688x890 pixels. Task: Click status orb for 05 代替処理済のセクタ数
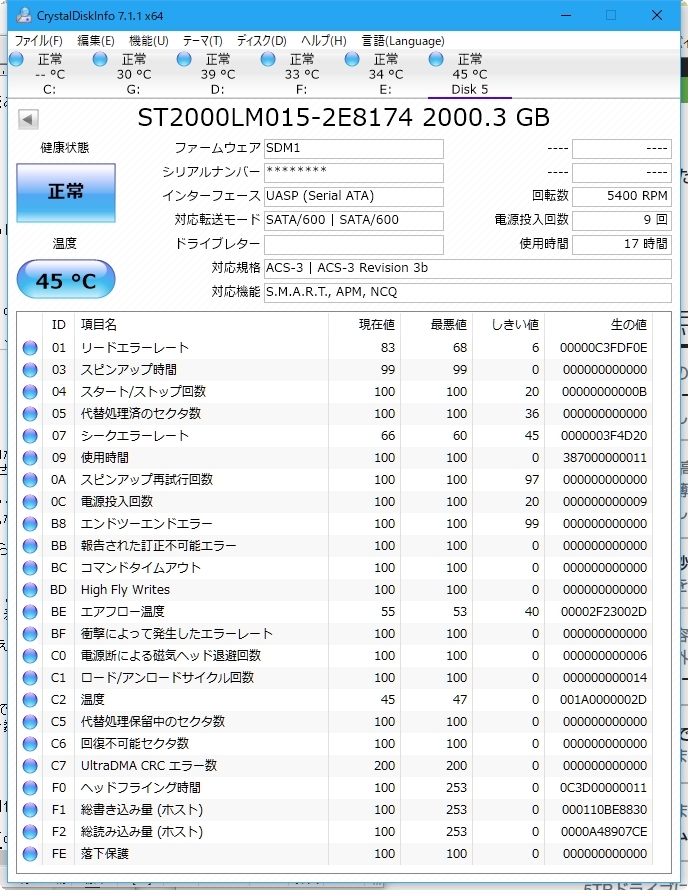click(30, 414)
